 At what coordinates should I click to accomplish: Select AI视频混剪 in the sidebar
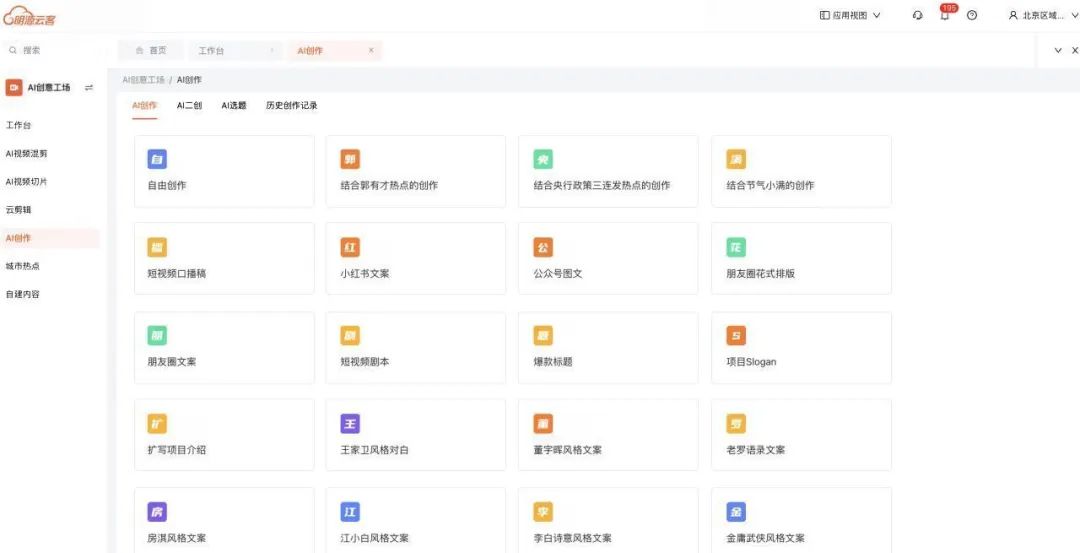(27, 154)
